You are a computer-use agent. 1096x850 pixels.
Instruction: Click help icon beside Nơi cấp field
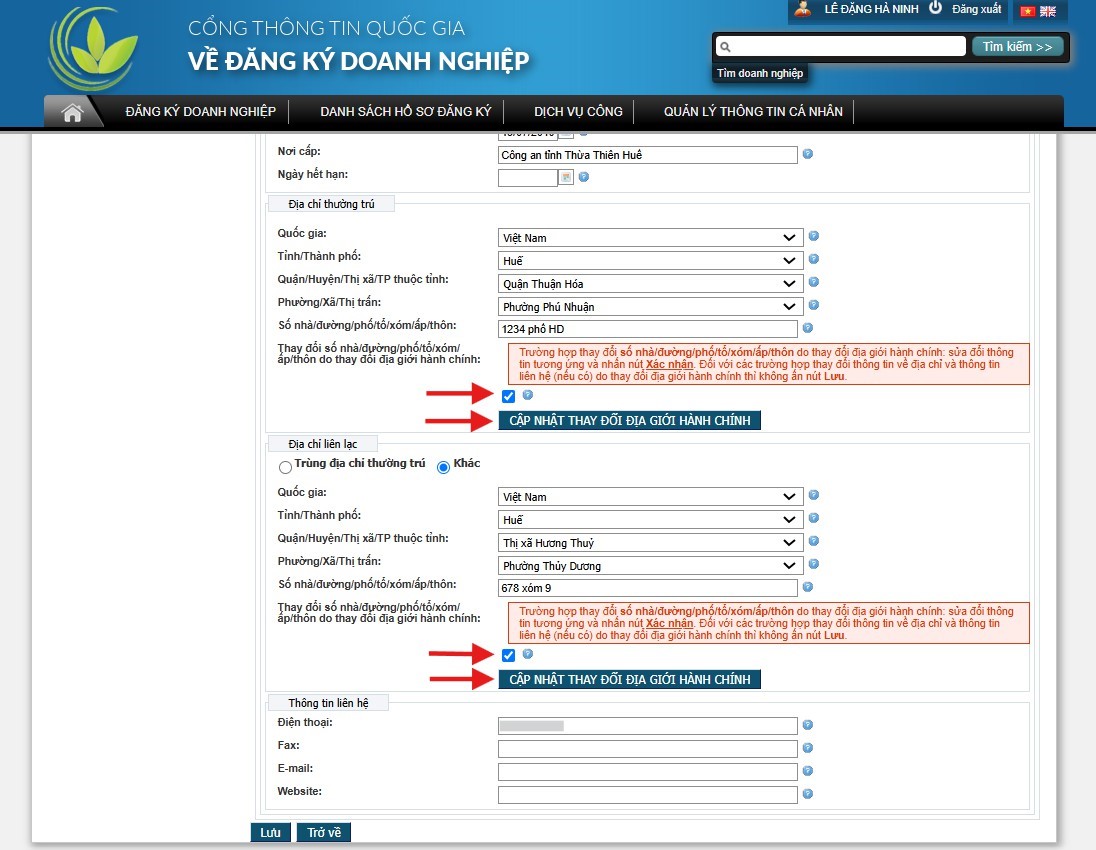coord(807,154)
